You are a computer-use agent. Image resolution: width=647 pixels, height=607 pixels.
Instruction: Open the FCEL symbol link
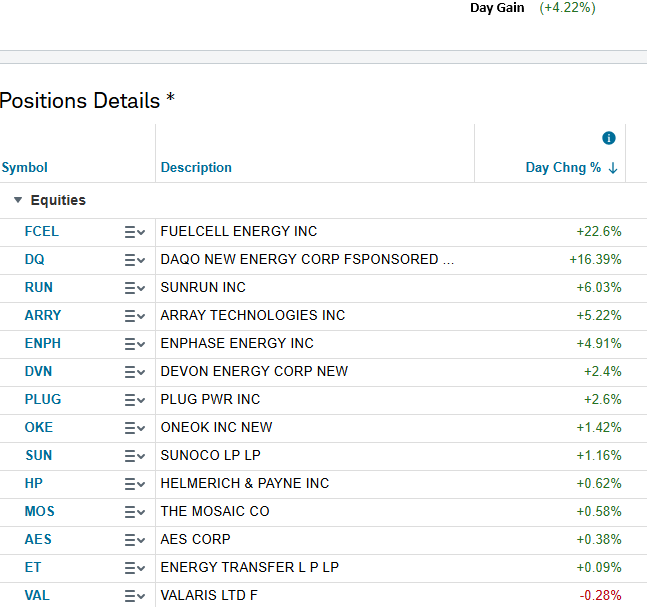tap(42, 231)
